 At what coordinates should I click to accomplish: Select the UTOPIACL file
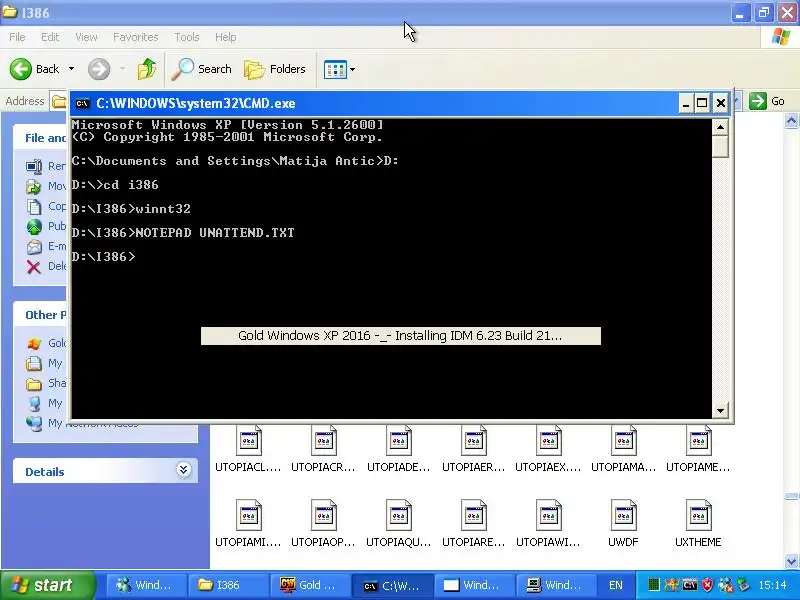(x=248, y=449)
